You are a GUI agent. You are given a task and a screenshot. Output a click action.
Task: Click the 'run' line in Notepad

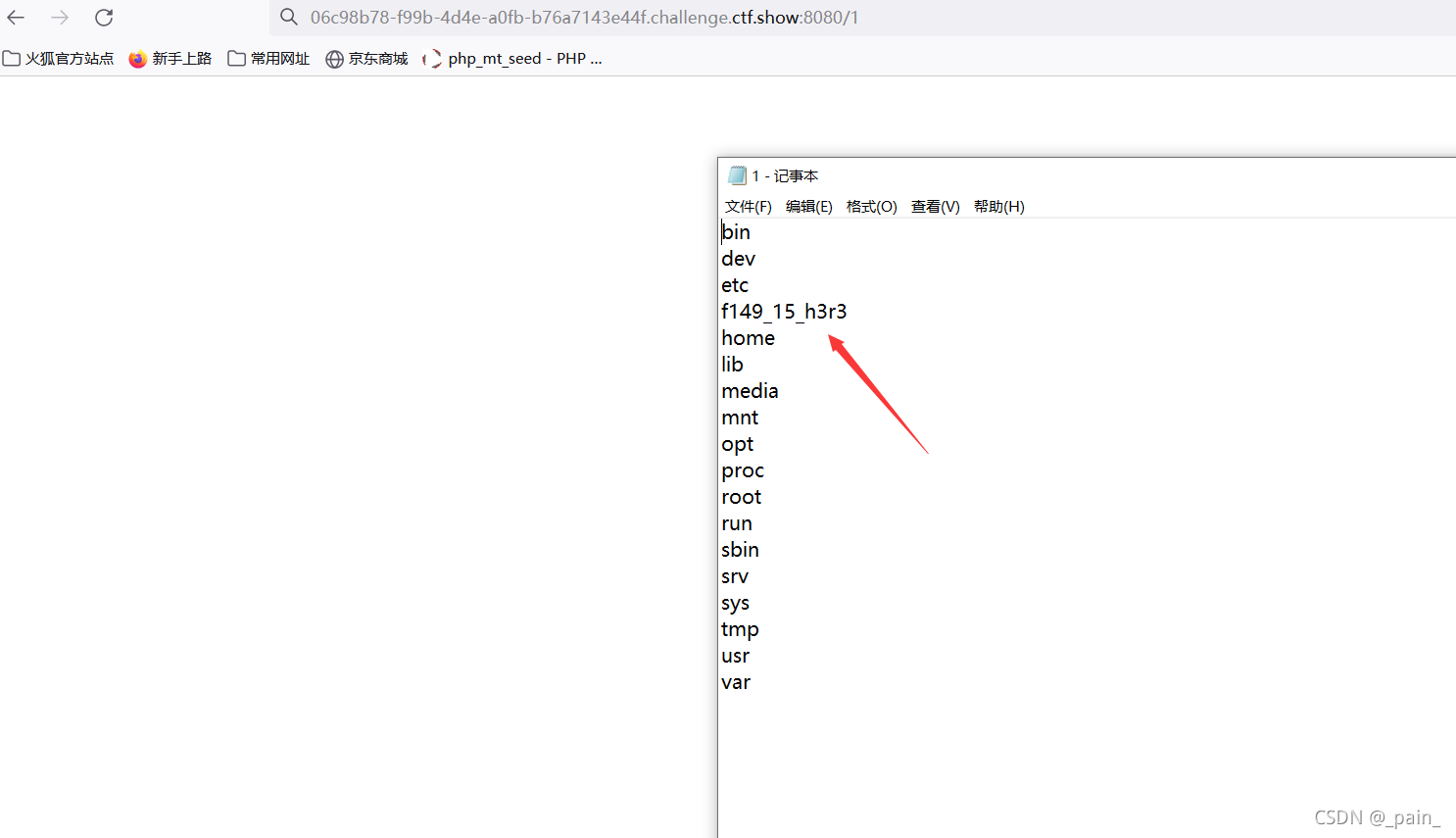737,523
